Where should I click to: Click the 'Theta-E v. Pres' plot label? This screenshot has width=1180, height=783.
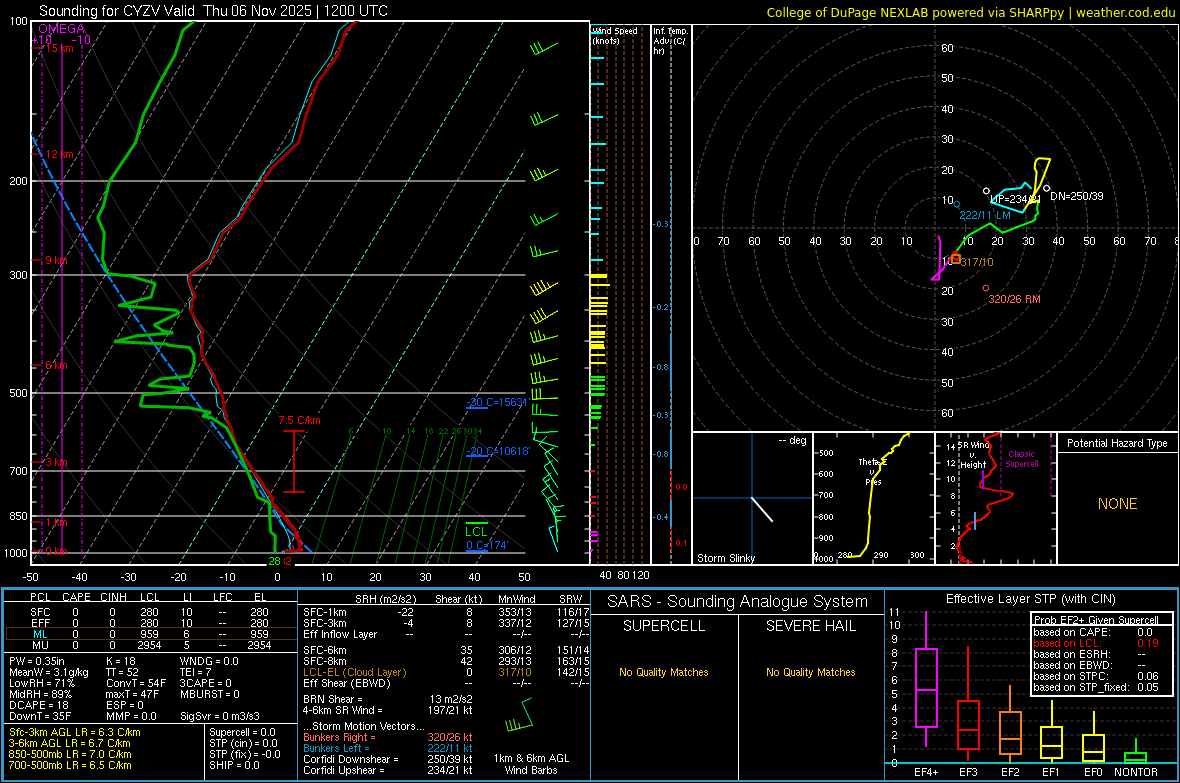(x=873, y=471)
